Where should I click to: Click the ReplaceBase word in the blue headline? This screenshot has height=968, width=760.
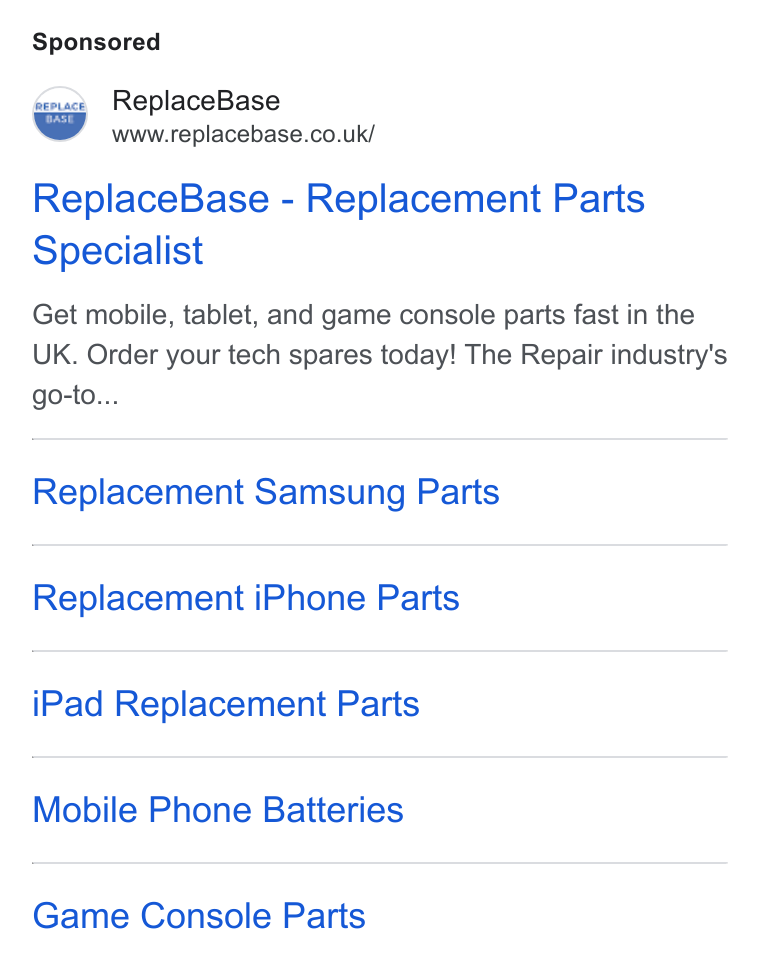(x=151, y=199)
